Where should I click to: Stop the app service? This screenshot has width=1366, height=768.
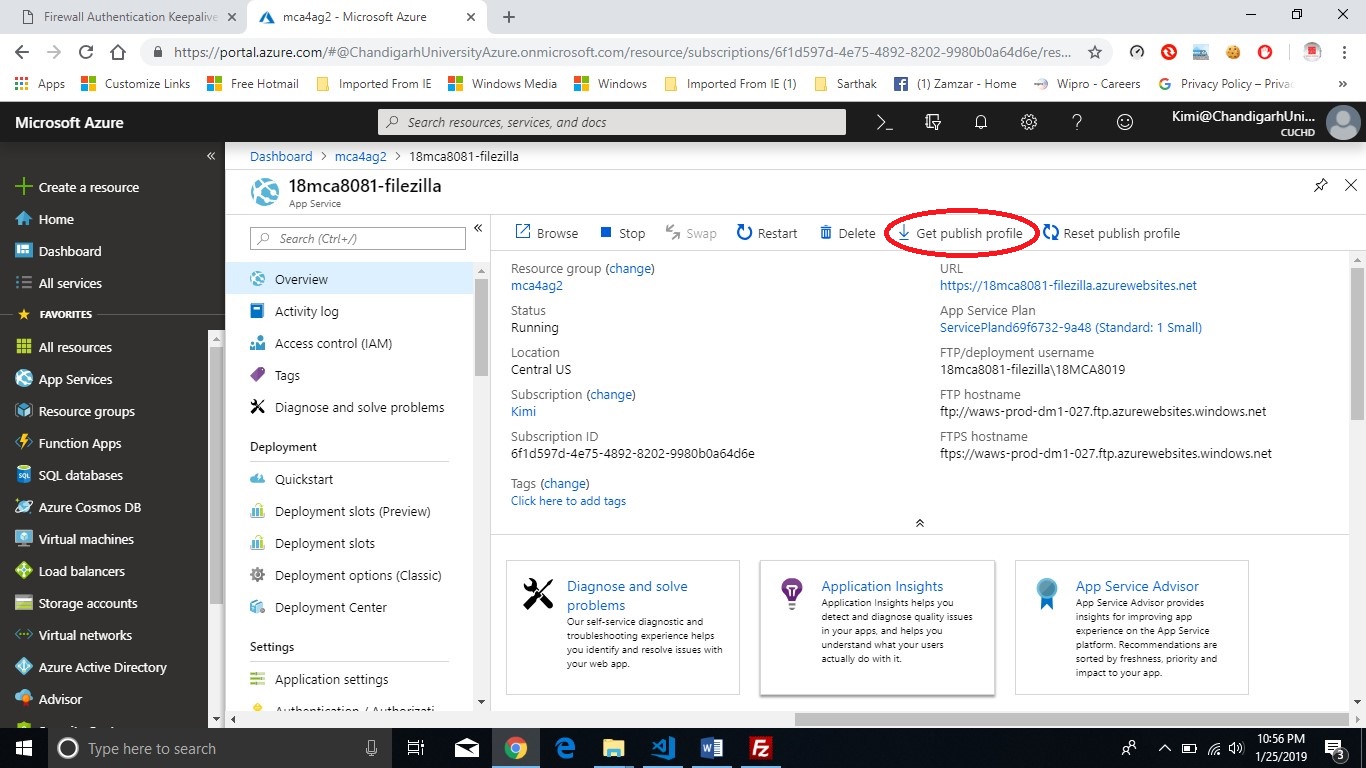coord(622,233)
